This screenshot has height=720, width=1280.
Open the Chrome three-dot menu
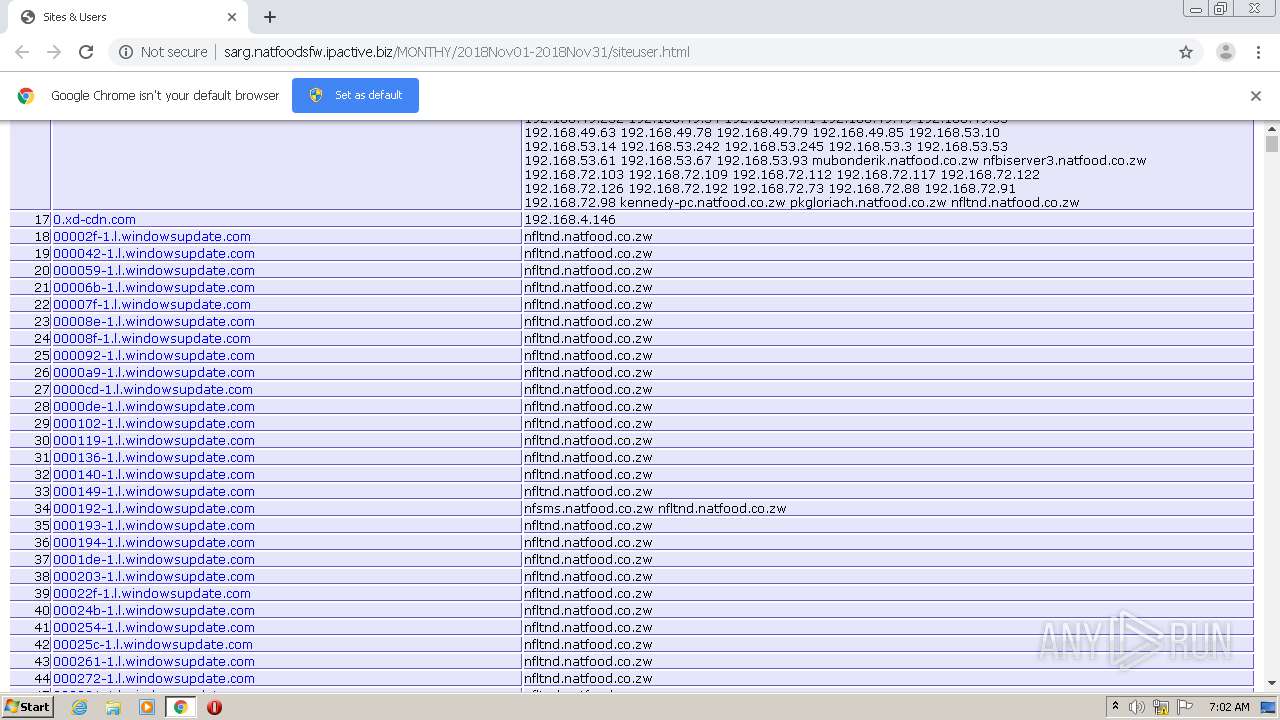1258,52
